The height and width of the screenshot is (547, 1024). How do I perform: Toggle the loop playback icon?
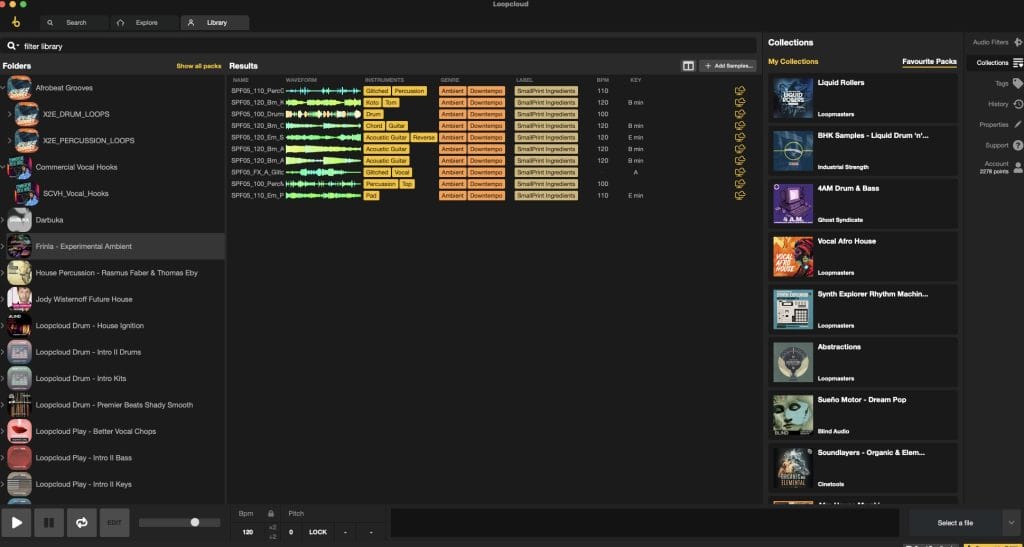(81, 522)
